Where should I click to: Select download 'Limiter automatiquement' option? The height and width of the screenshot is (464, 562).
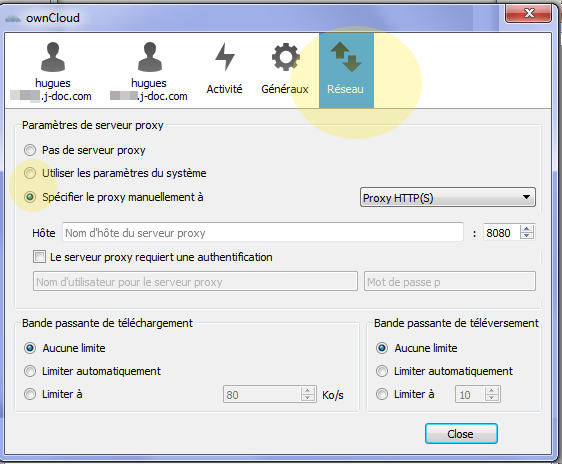30,371
